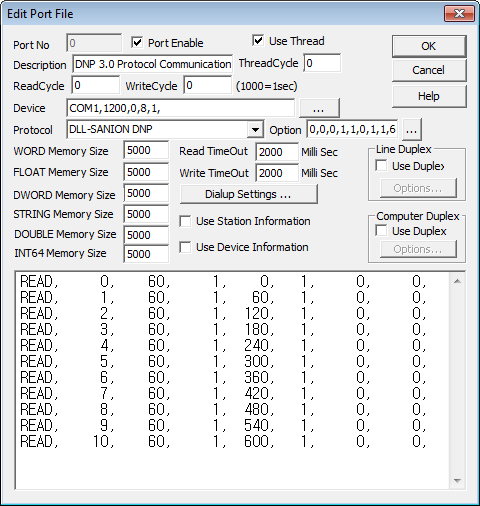Image resolution: width=480 pixels, height=506 pixels.
Task: Select the READ, 0 row with value 0
Action: [x=223, y=282]
